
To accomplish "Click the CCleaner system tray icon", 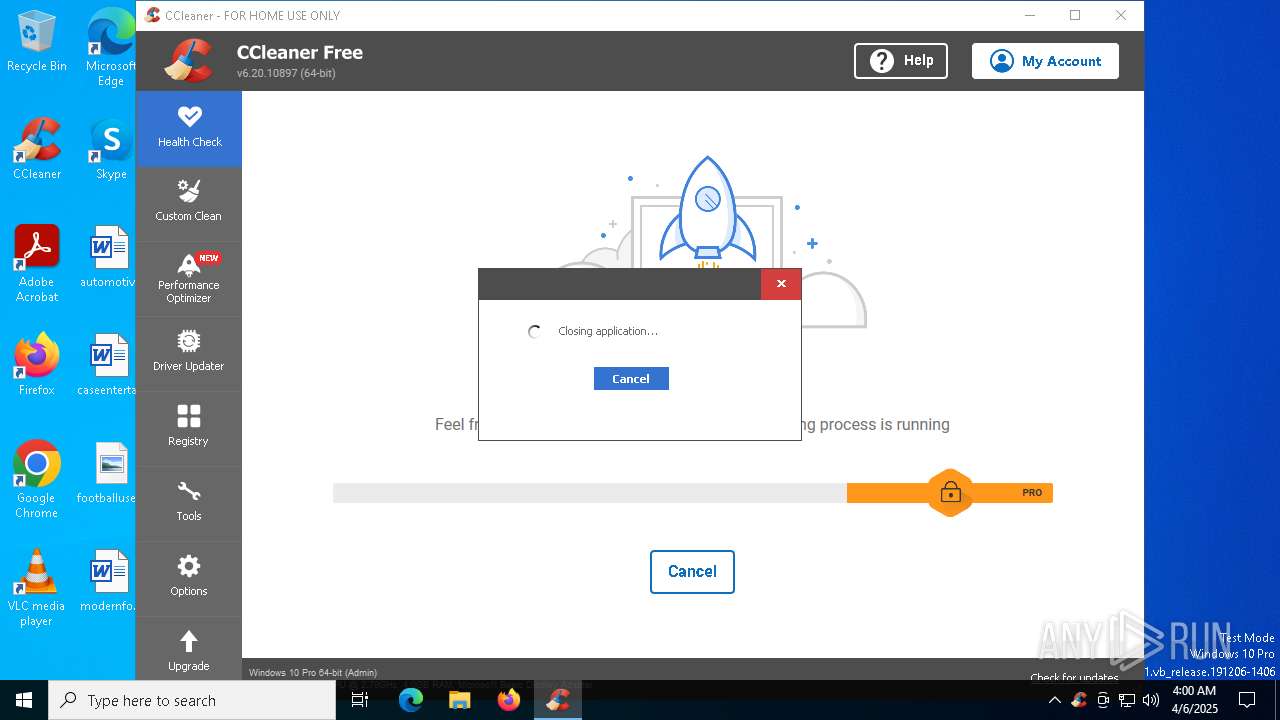I will tap(1078, 700).
